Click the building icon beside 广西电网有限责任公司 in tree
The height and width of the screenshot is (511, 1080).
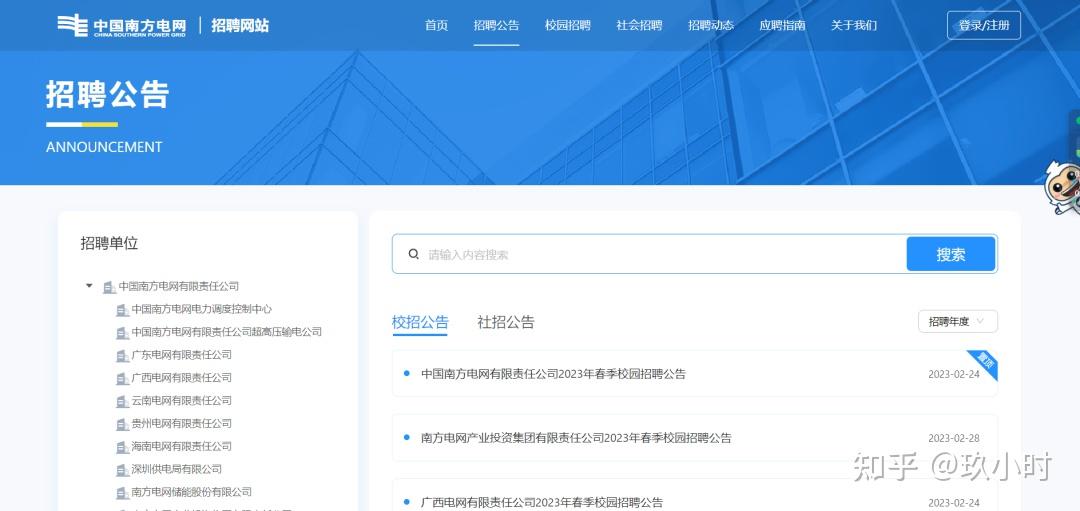[123, 379]
